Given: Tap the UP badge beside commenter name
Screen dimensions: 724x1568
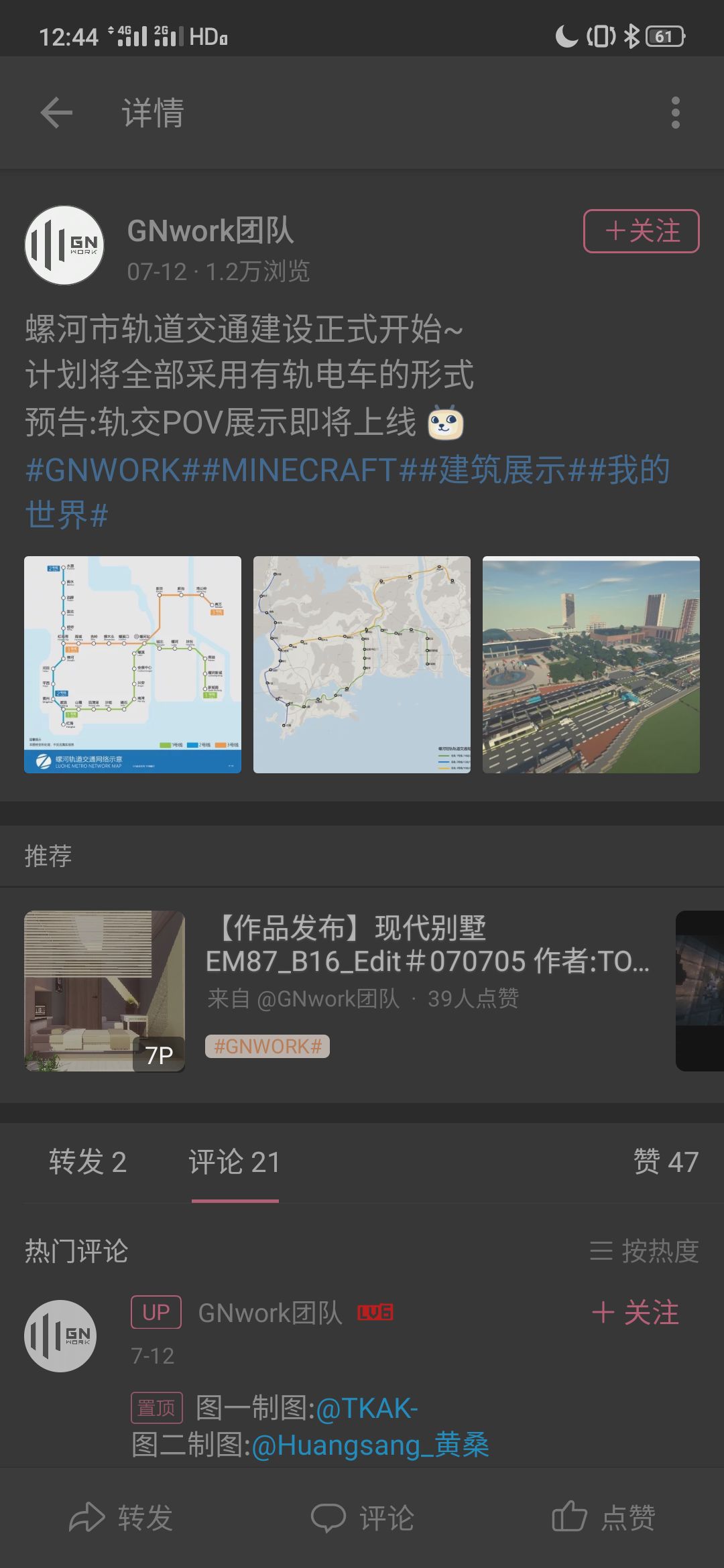Looking at the screenshot, I should coord(156,1312).
